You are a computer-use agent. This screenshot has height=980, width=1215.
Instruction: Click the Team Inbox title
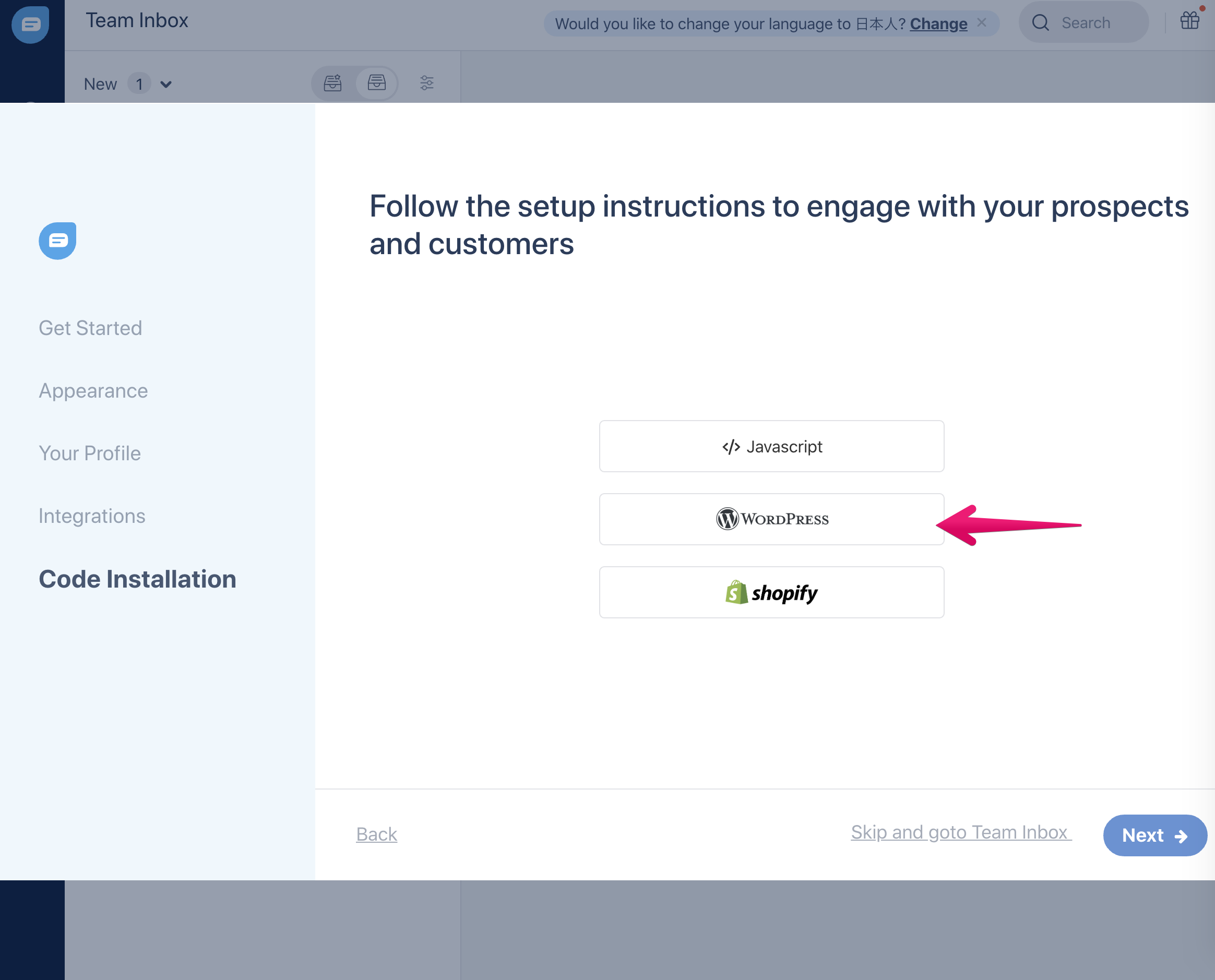click(x=137, y=20)
